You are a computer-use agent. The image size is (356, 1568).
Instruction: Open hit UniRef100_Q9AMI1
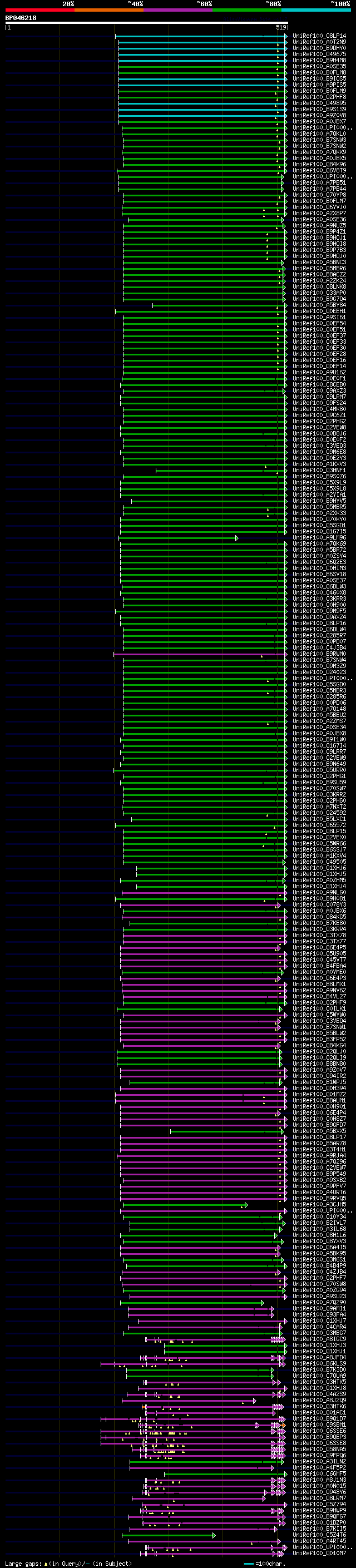[x=319, y=1309]
